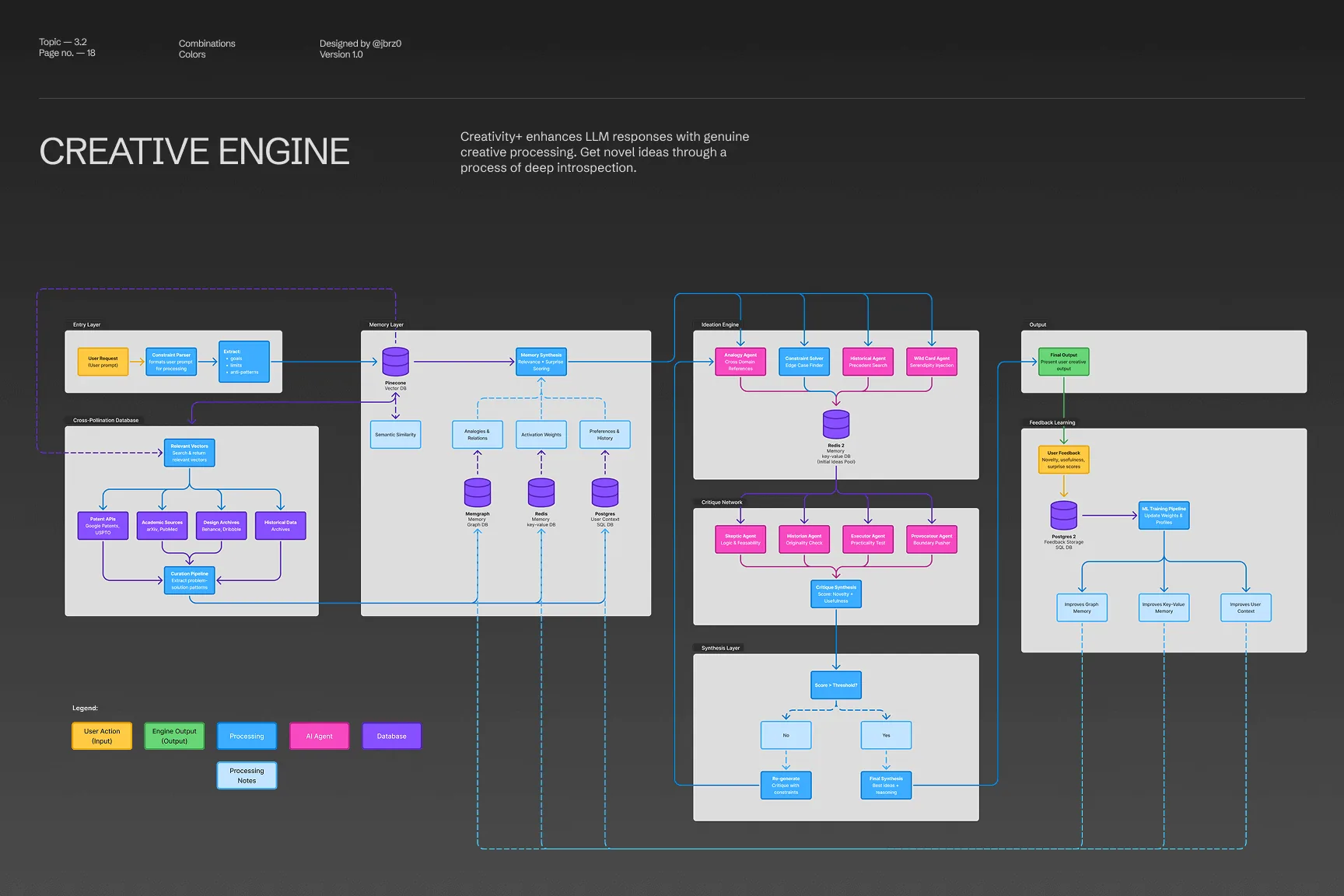This screenshot has width=1344, height=896.
Task: Click the CREATIVE ENGINE title text
Action: [x=194, y=151]
